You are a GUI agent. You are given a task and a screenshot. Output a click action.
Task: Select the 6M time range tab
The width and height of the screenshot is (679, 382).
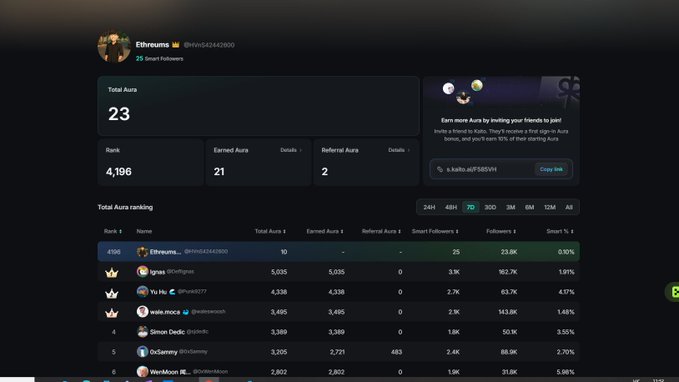(530, 207)
